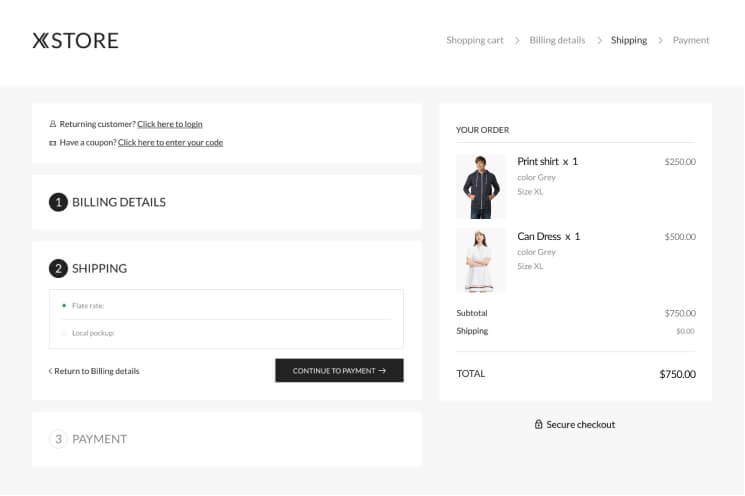Screen dimensions: 745x496
Task: Click the chevron after Billing details breadcrumb
Action: 599,40
